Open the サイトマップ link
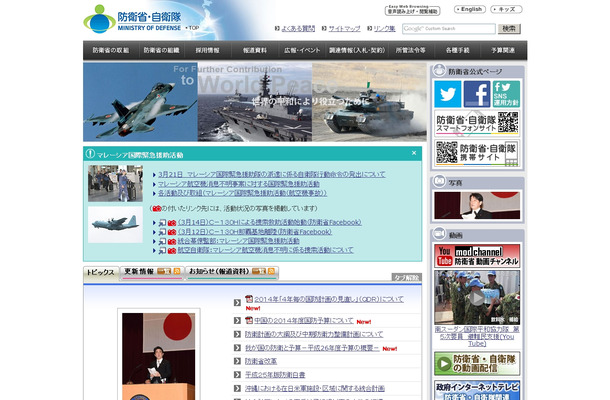This screenshot has height=400, width=610. click(344, 28)
